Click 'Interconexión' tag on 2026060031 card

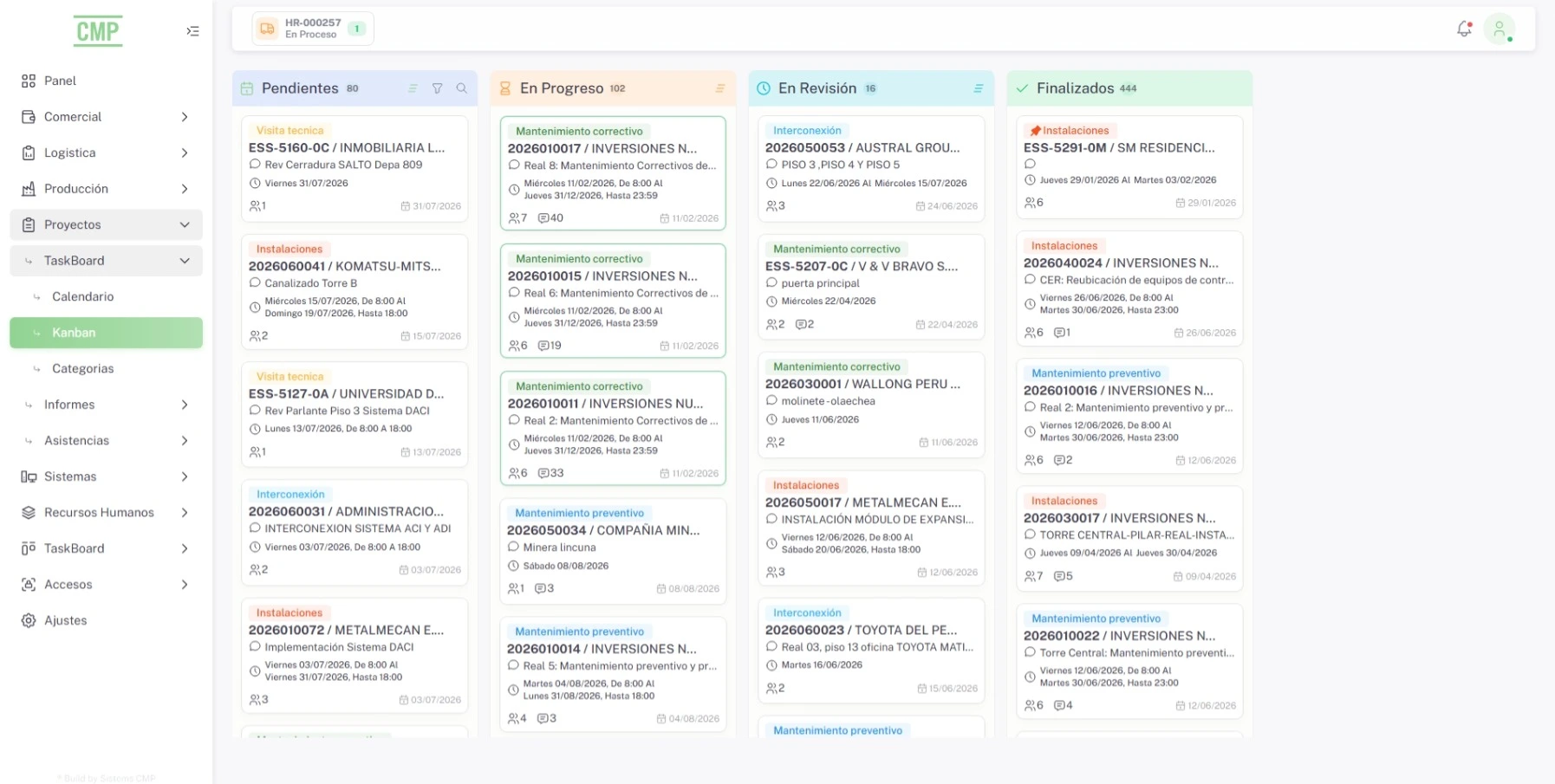click(290, 495)
